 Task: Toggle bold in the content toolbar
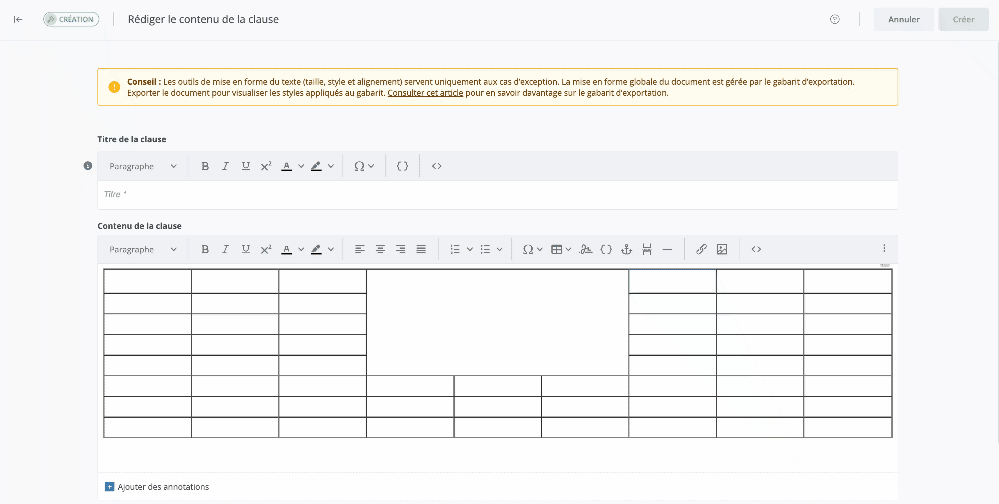(205, 249)
